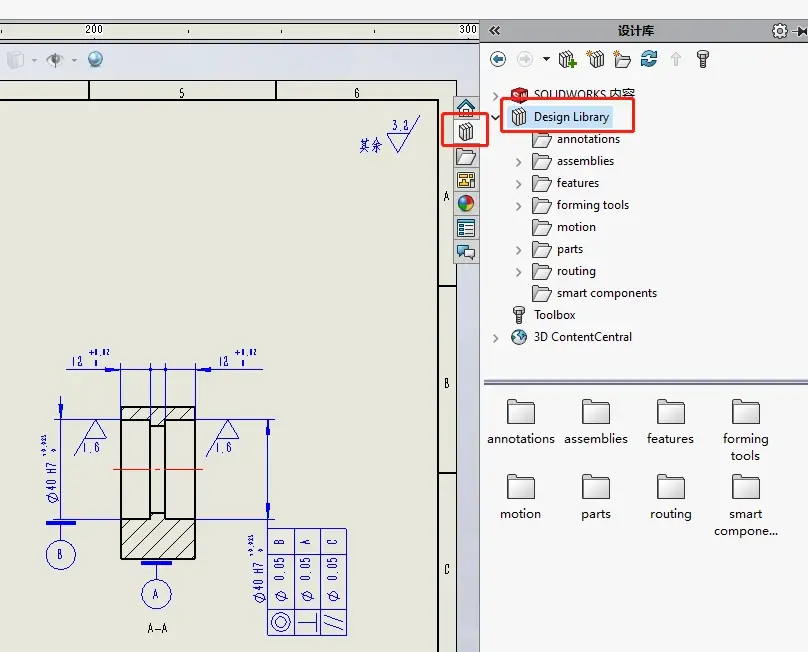The height and width of the screenshot is (652, 808).
Task: Select the A-A section view label
Action: point(157,628)
